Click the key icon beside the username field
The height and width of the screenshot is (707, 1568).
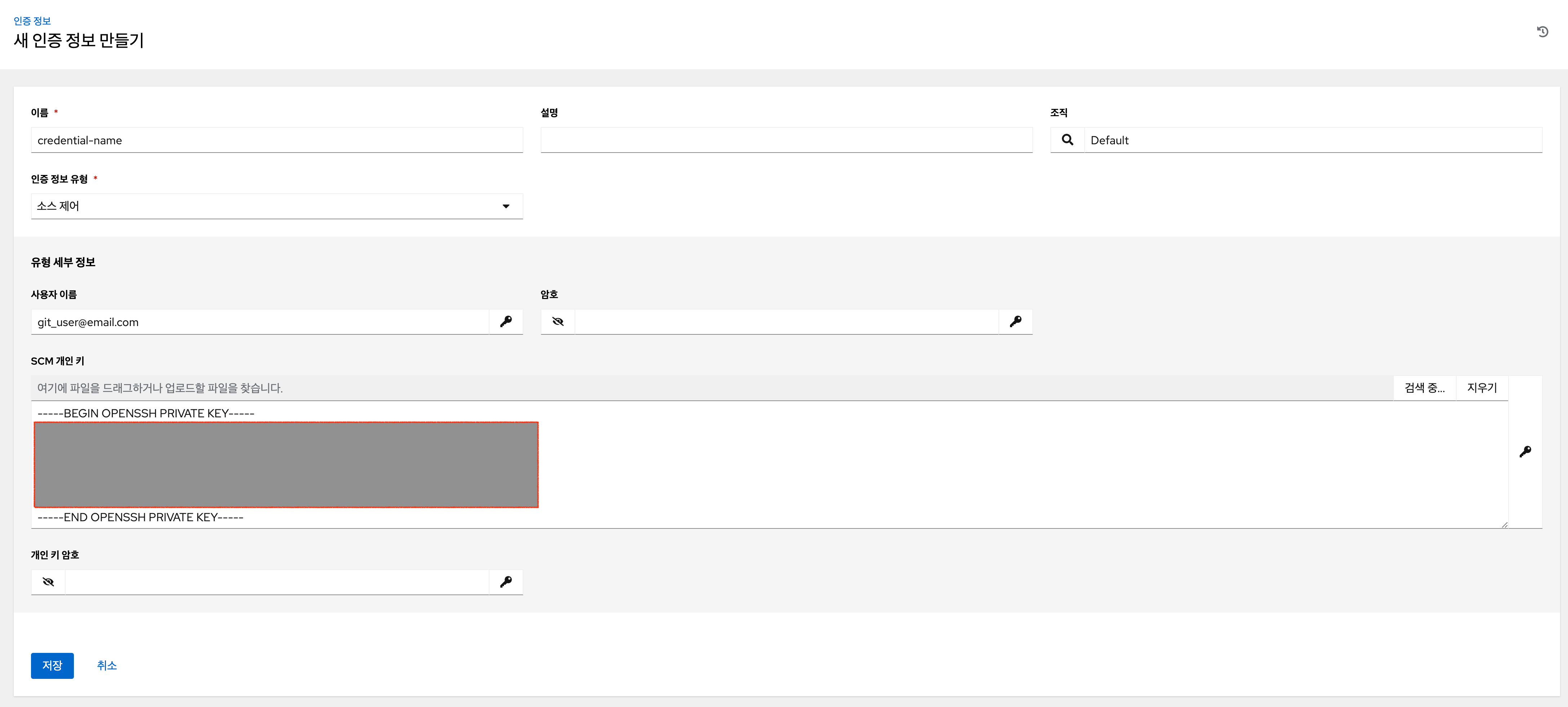point(506,321)
